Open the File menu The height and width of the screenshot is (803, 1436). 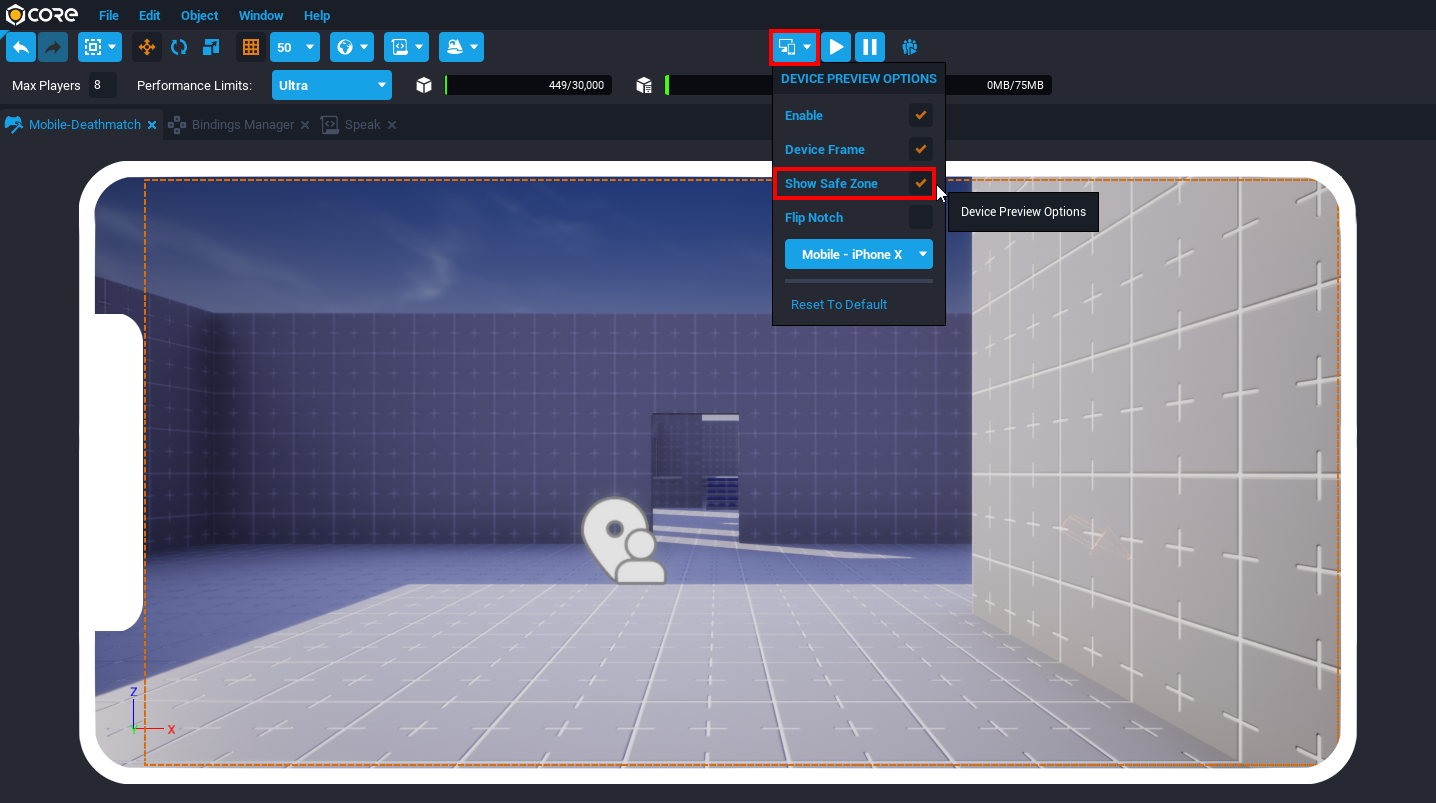click(109, 16)
